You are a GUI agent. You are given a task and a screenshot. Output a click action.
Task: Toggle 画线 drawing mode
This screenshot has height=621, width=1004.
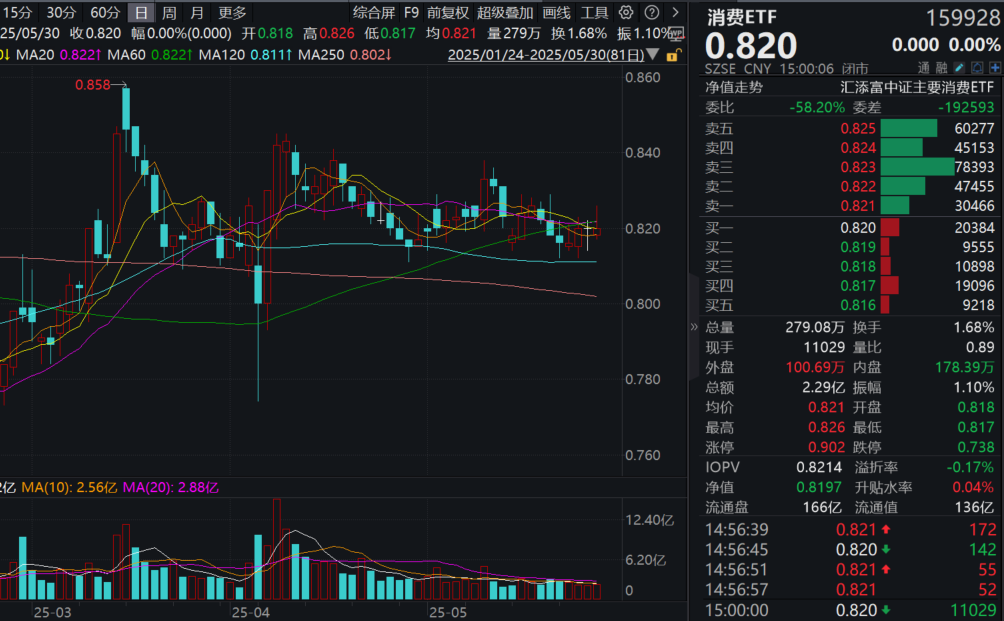(556, 13)
